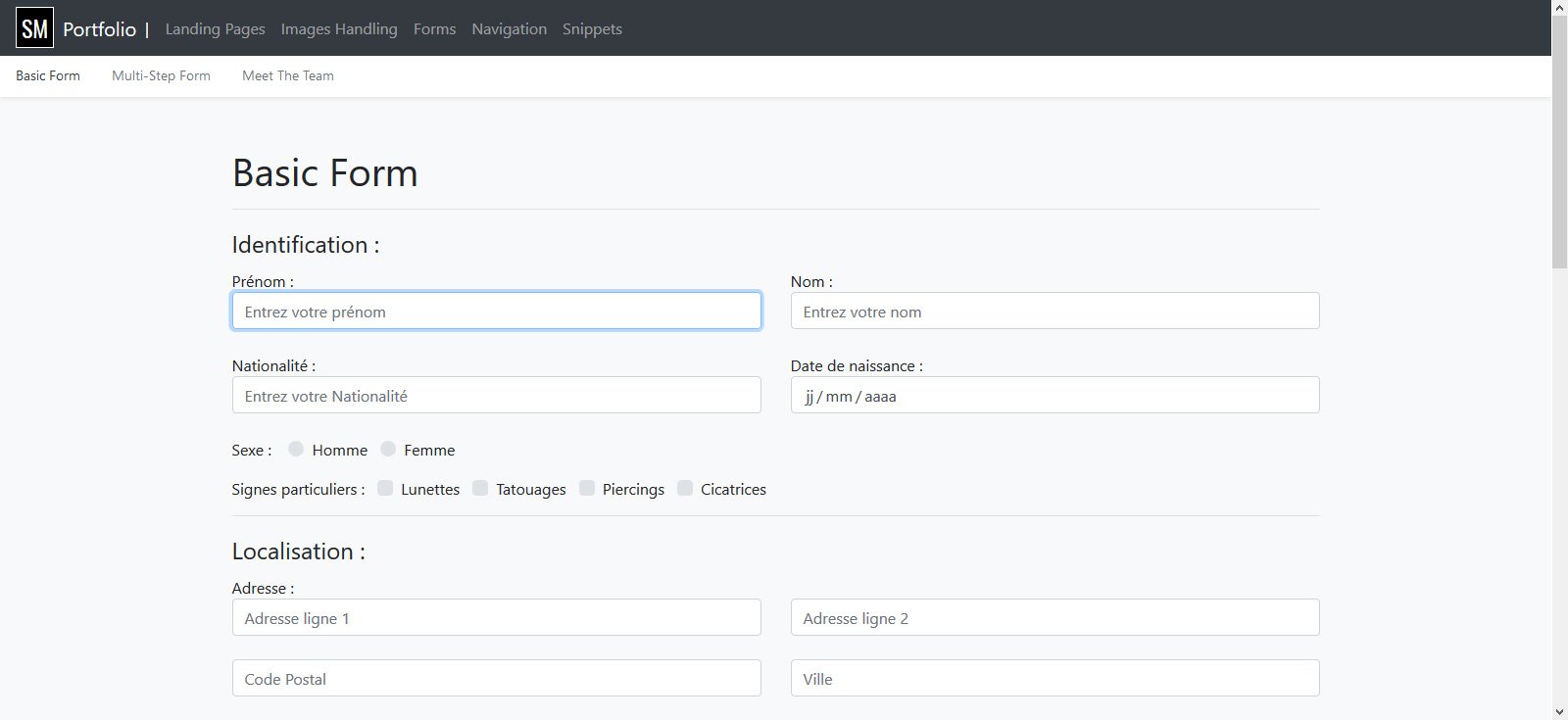The height and width of the screenshot is (720, 1568).
Task: Click the Adresse ligne 1 field
Action: click(x=496, y=617)
